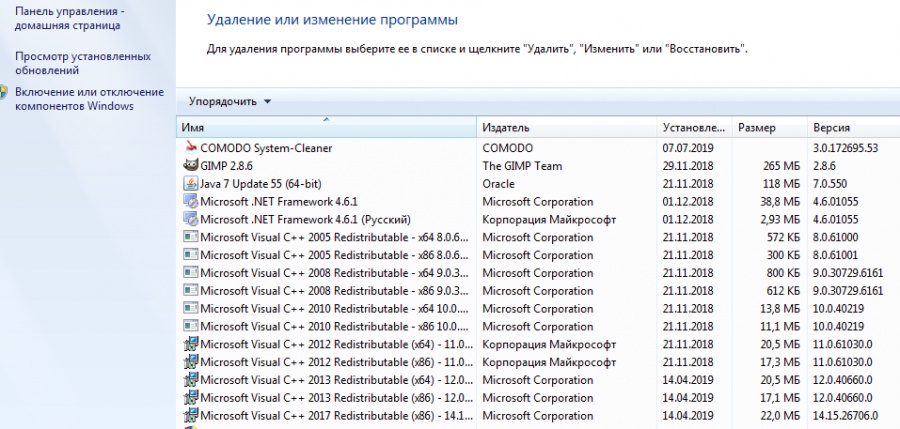The image size is (900, 429).
Task: Click size value 38,8 МБ
Action: [x=778, y=202]
